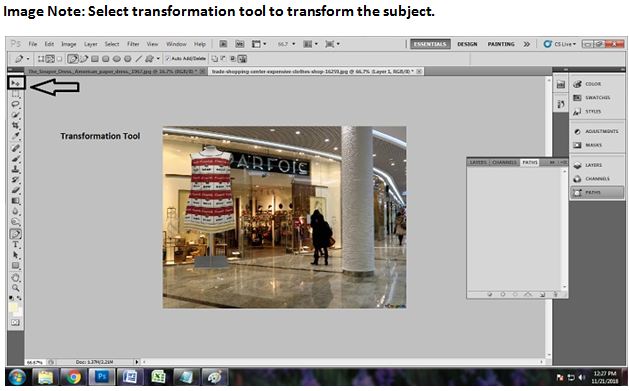Reset default foreground and background colors
Screen dimensions: 629x391
(x=11, y=298)
